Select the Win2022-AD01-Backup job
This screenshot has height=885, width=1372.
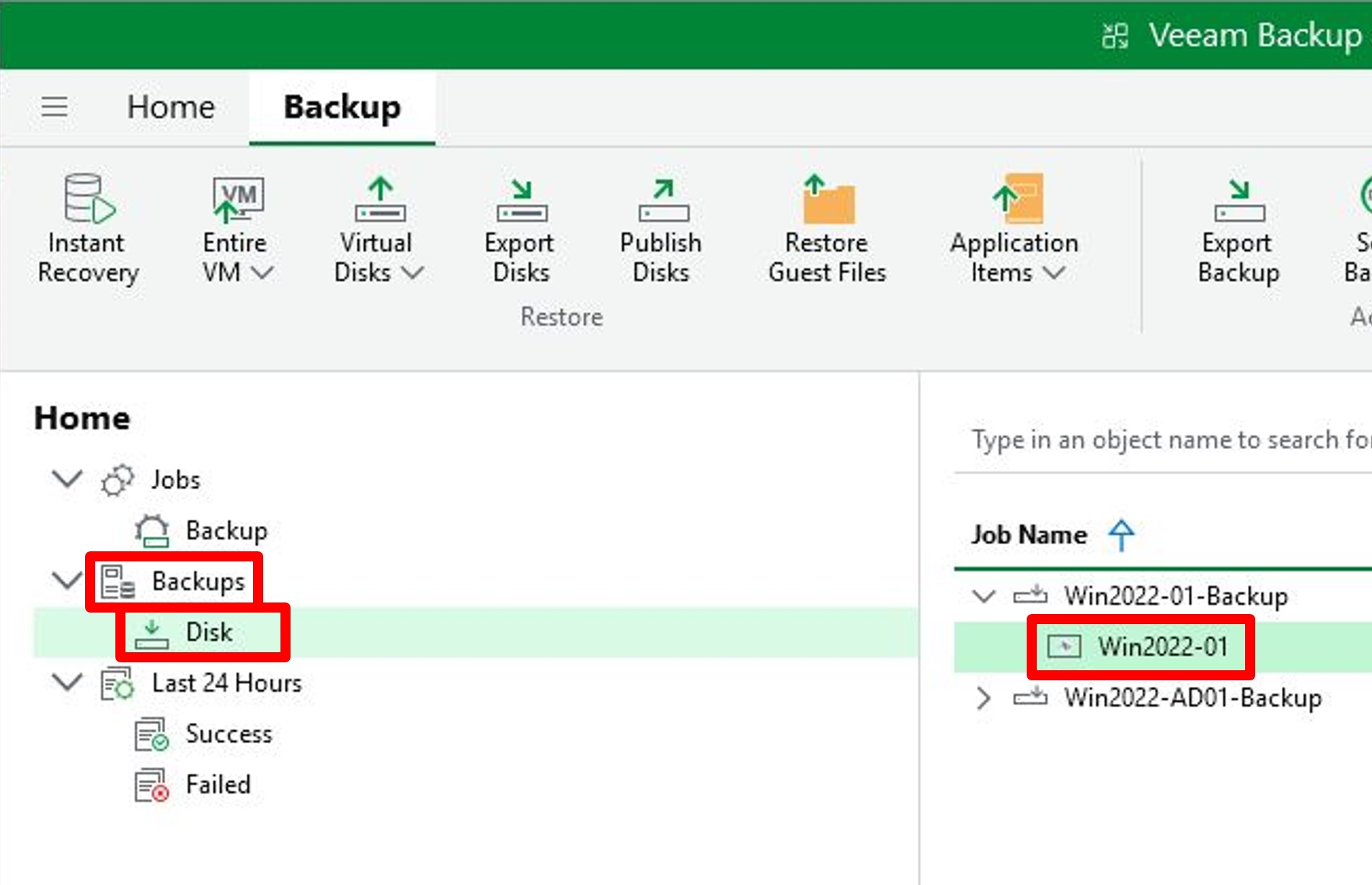(x=1193, y=698)
